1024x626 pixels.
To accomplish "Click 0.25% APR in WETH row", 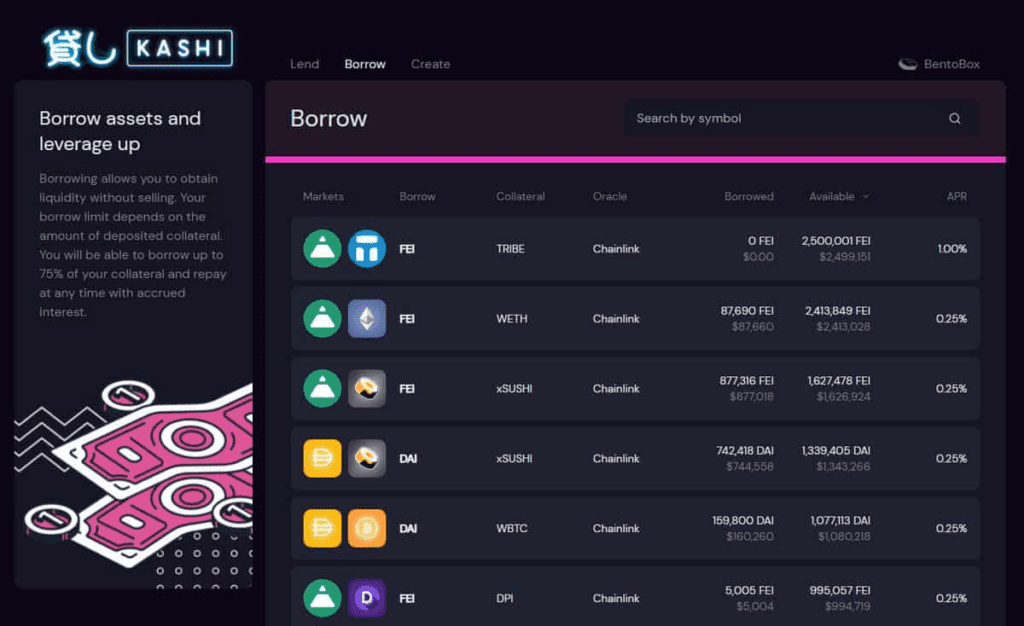I will [x=951, y=319].
